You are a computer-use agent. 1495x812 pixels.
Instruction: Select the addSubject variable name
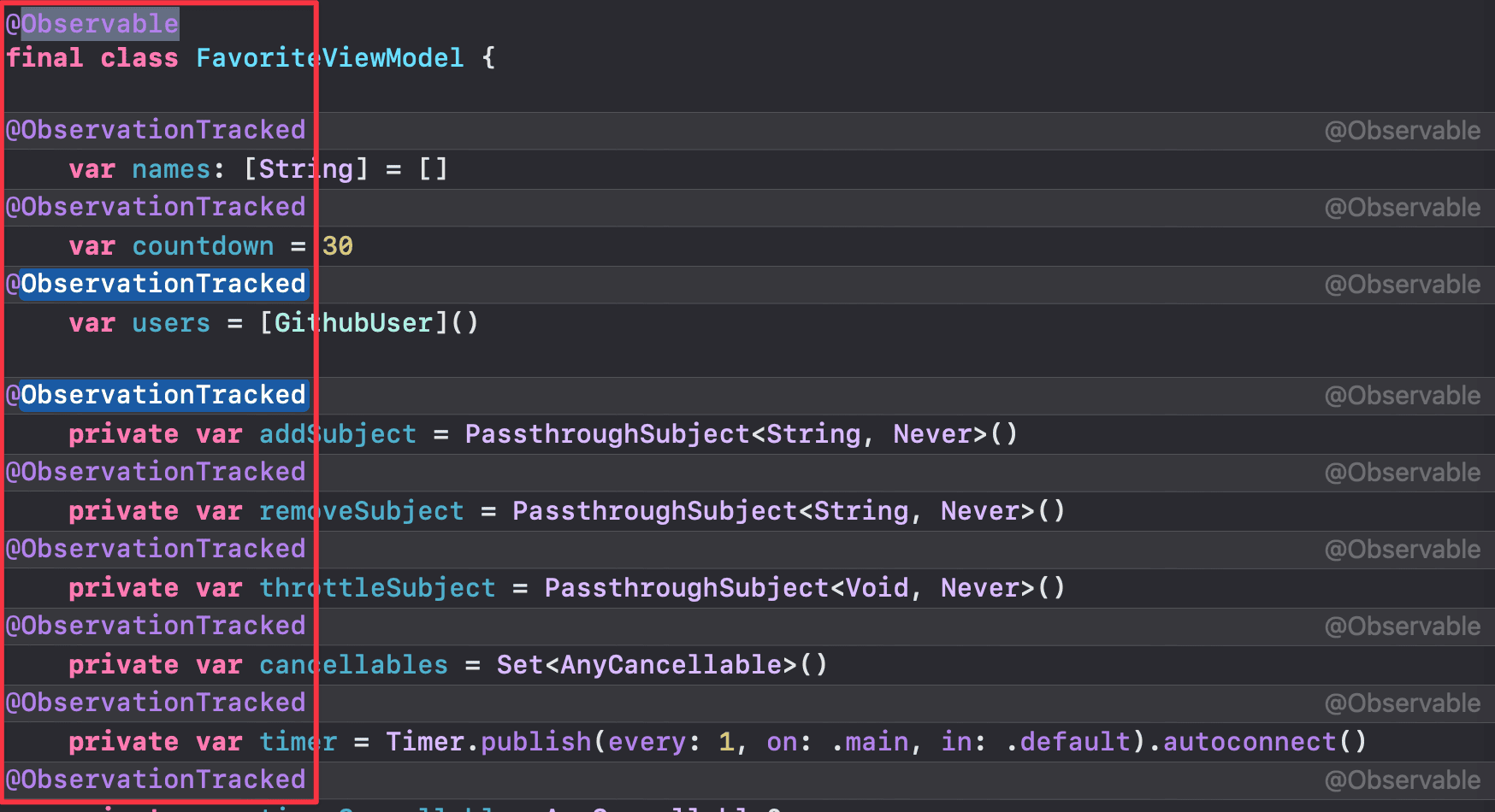[338, 434]
